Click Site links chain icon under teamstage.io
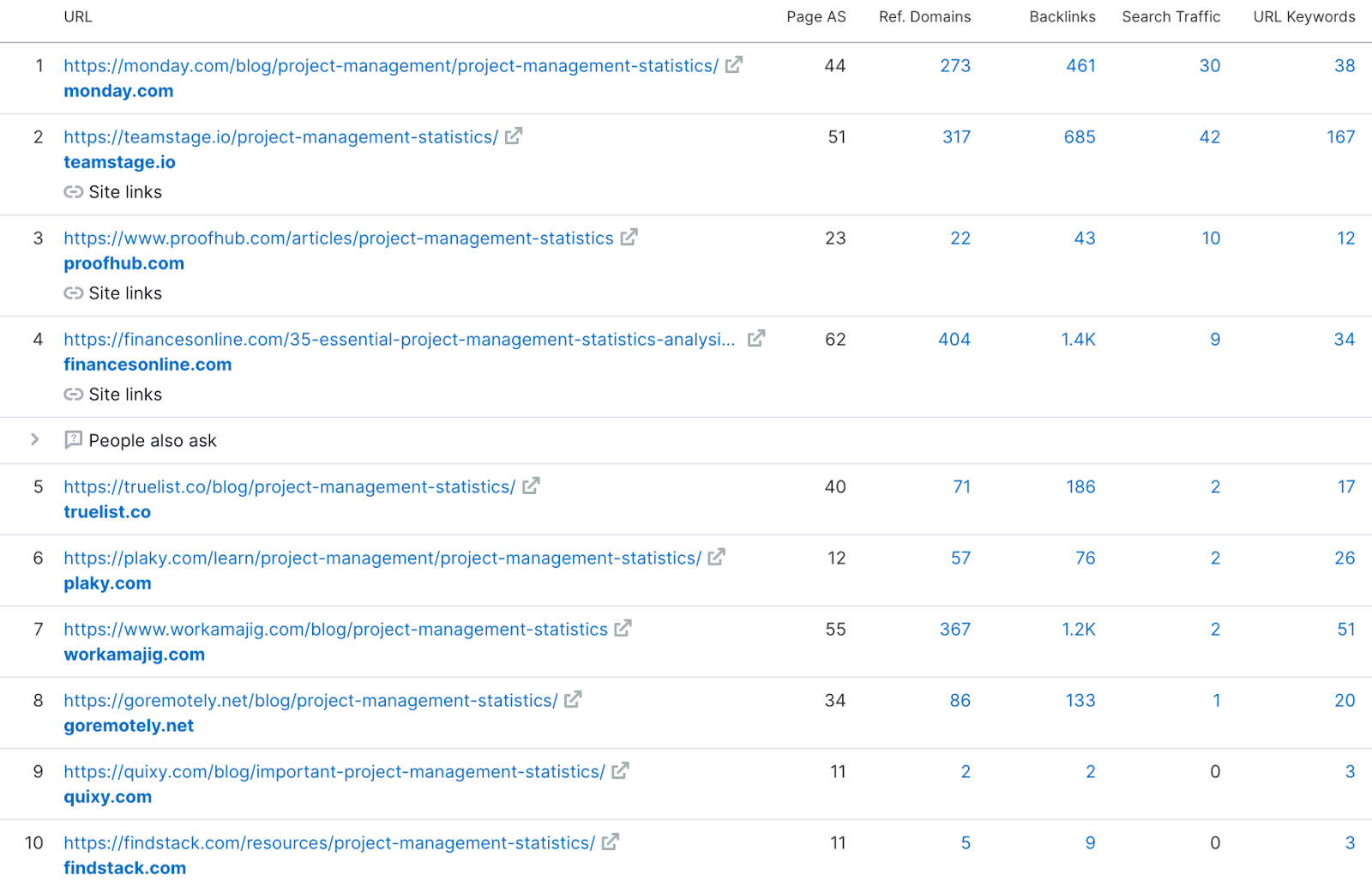This screenshot has width=1372, height=881. click(74, 192)
